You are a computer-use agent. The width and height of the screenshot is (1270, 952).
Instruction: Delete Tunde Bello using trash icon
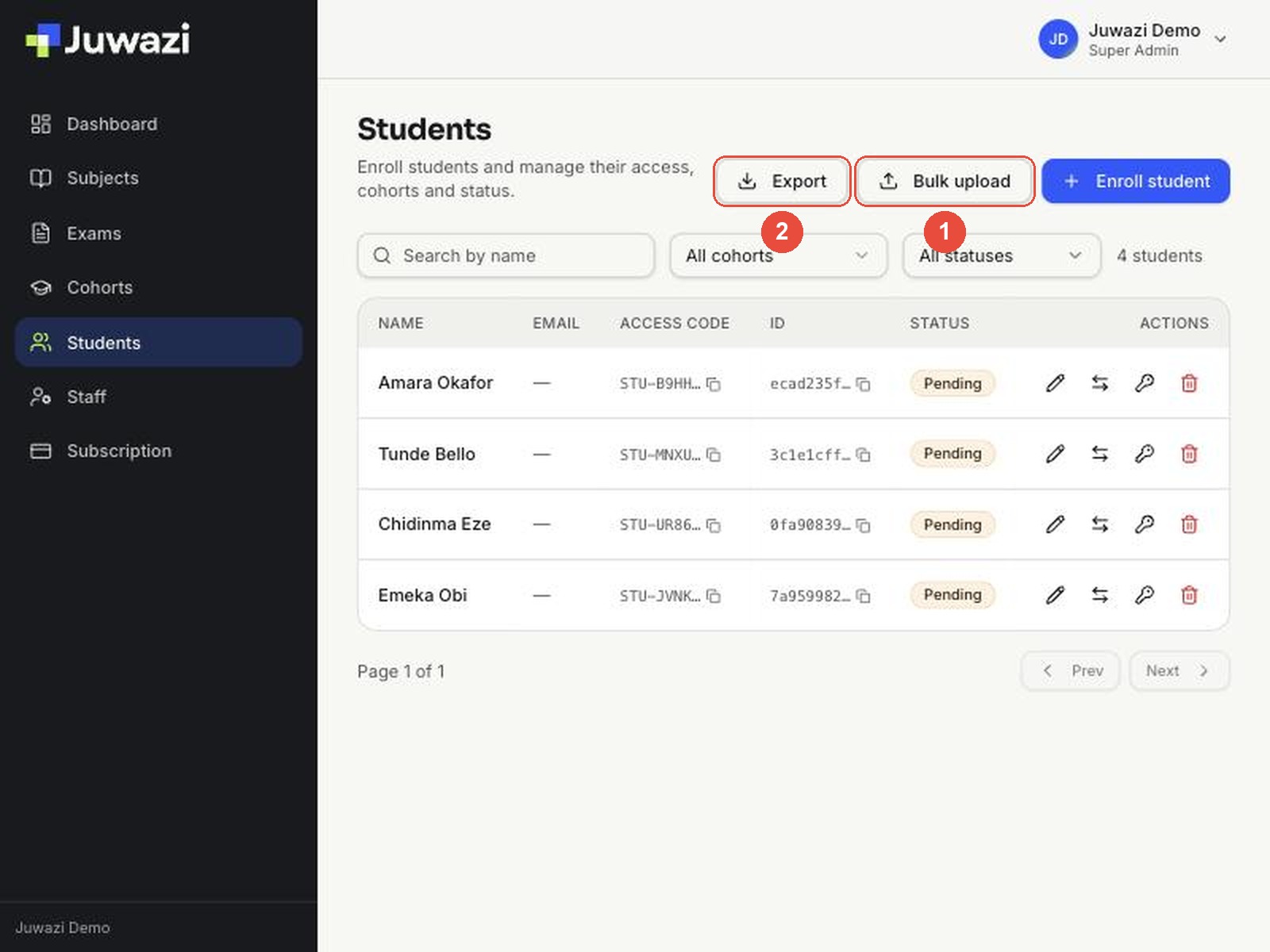pyautogui.click(x=1188, y=454)
